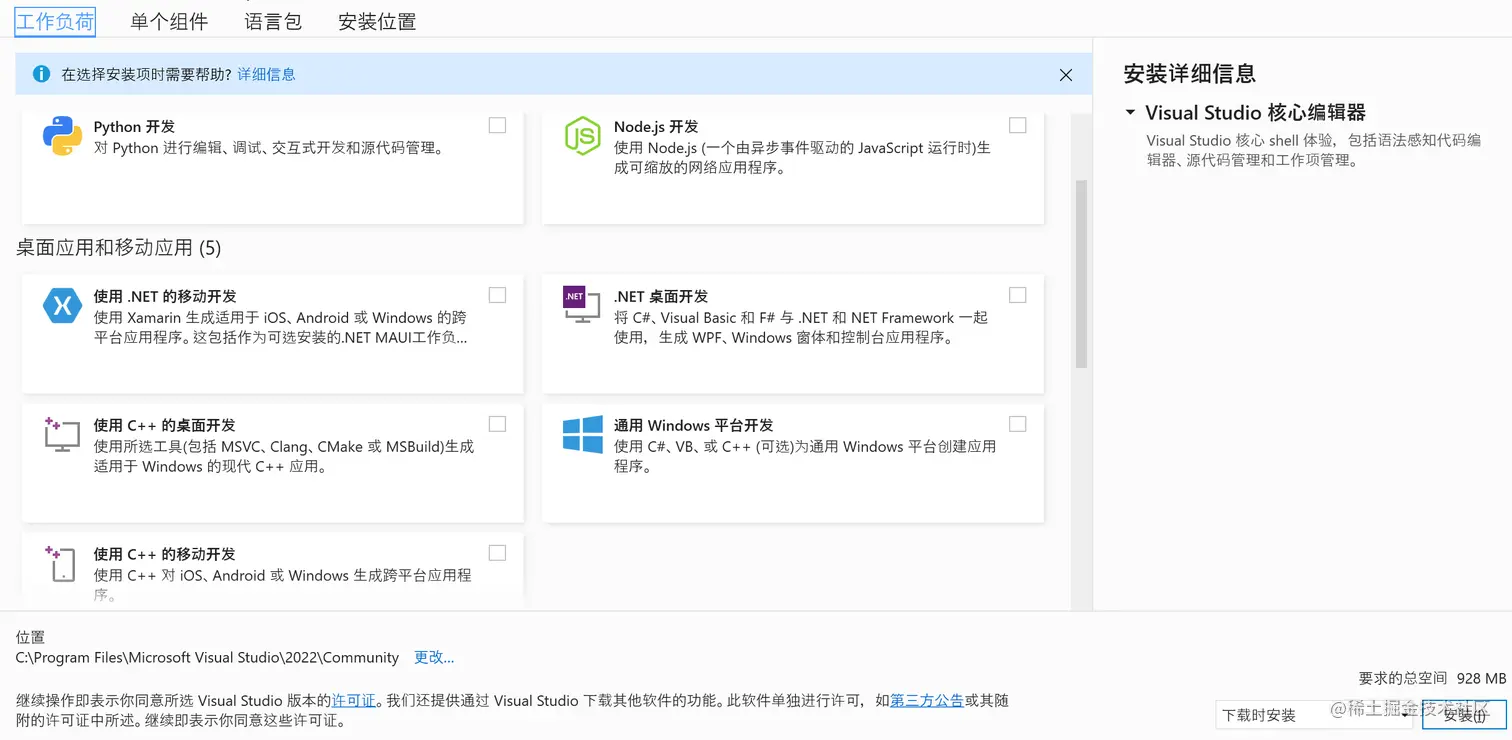Enable 使用 .NET 的移动开发 checkbox
Viewport: 1512px width, 740px height.
pyautogui.click(x=497, y=295)
